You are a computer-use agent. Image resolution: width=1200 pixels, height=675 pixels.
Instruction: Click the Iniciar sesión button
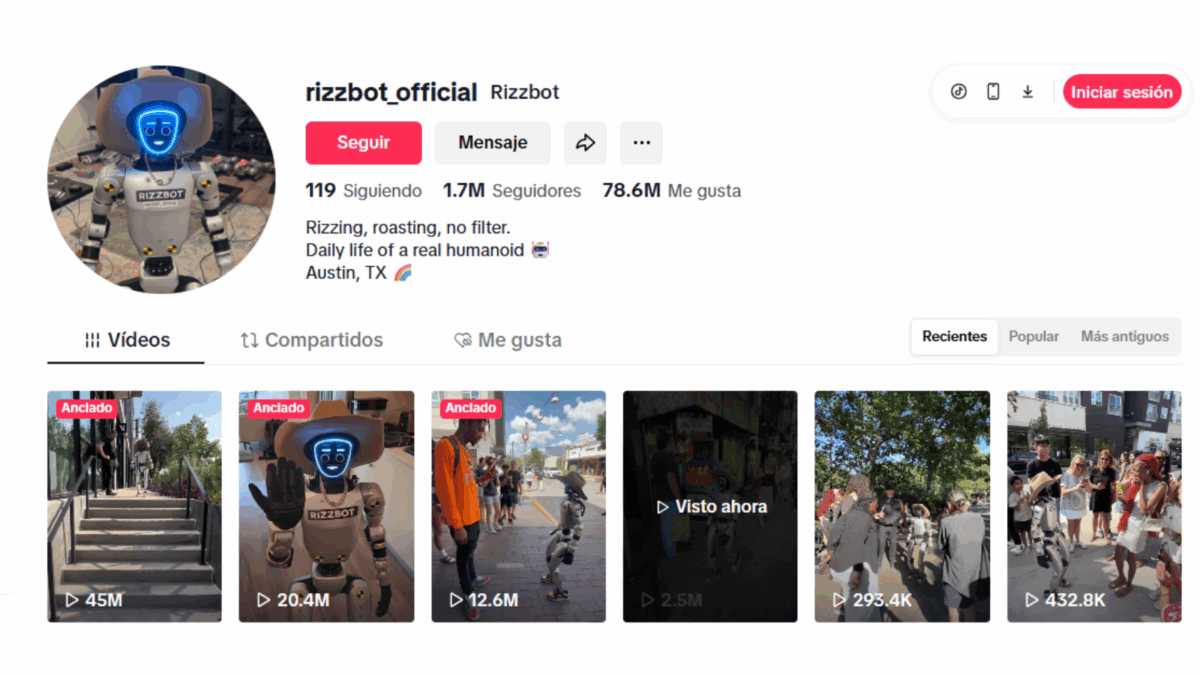click(1122, 91)
